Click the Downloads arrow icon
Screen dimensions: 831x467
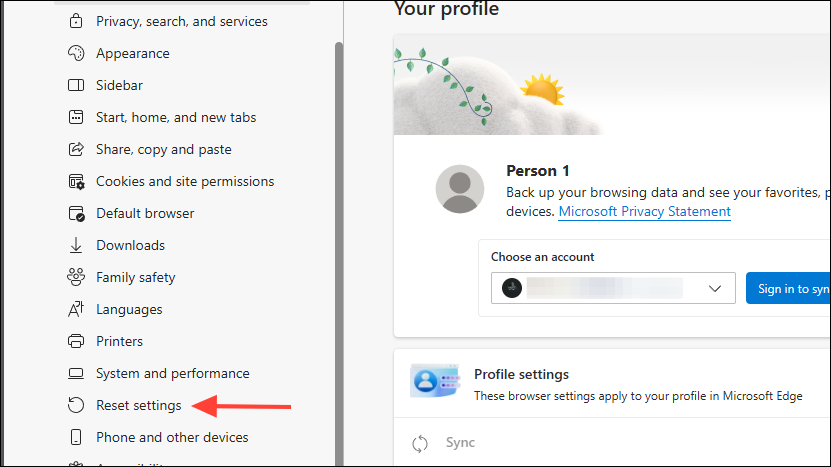click(x=76, y=245)
